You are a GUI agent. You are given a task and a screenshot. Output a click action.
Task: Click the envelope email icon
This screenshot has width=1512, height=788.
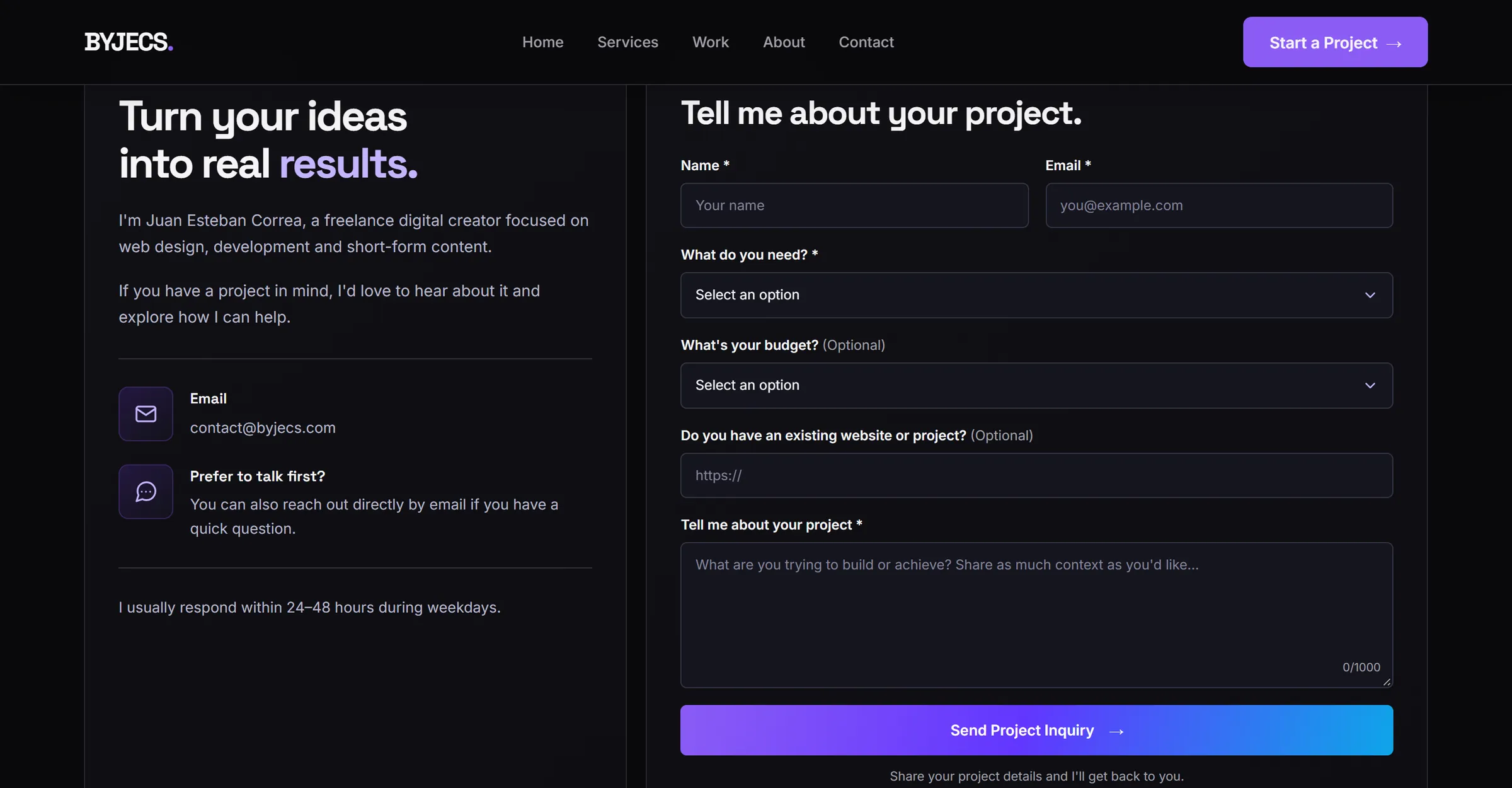click(x=146, y=414)
